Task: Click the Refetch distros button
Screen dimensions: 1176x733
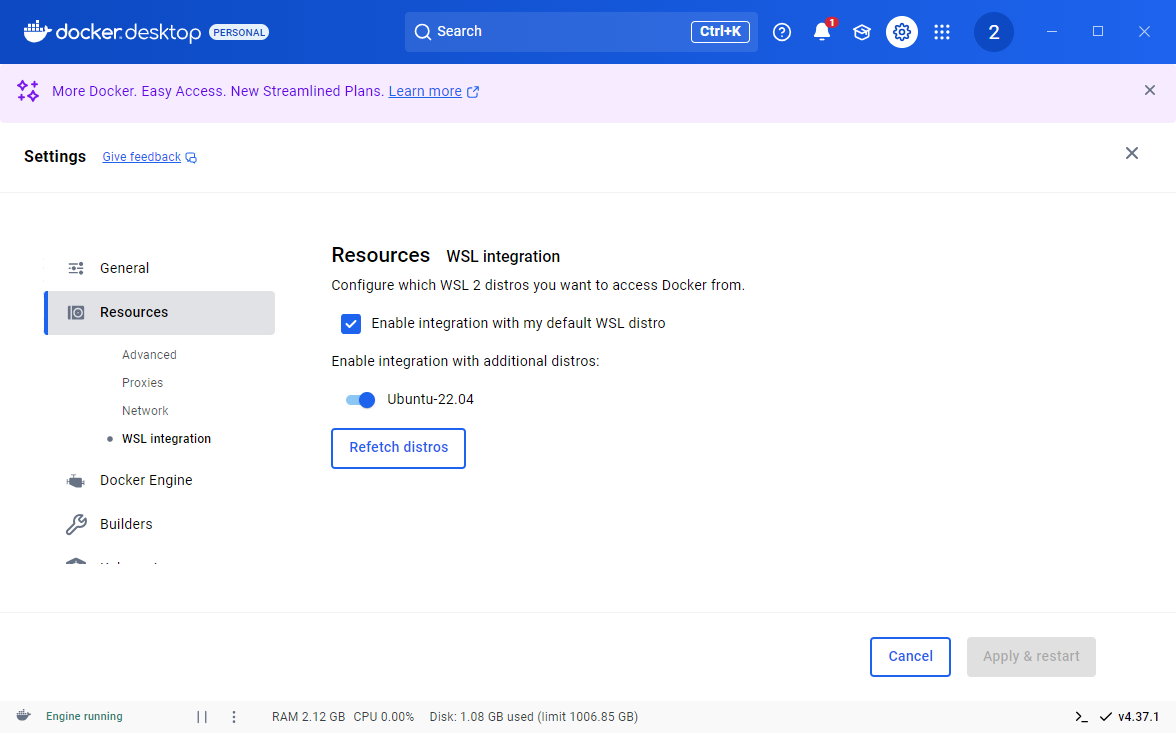Action: 398,449
